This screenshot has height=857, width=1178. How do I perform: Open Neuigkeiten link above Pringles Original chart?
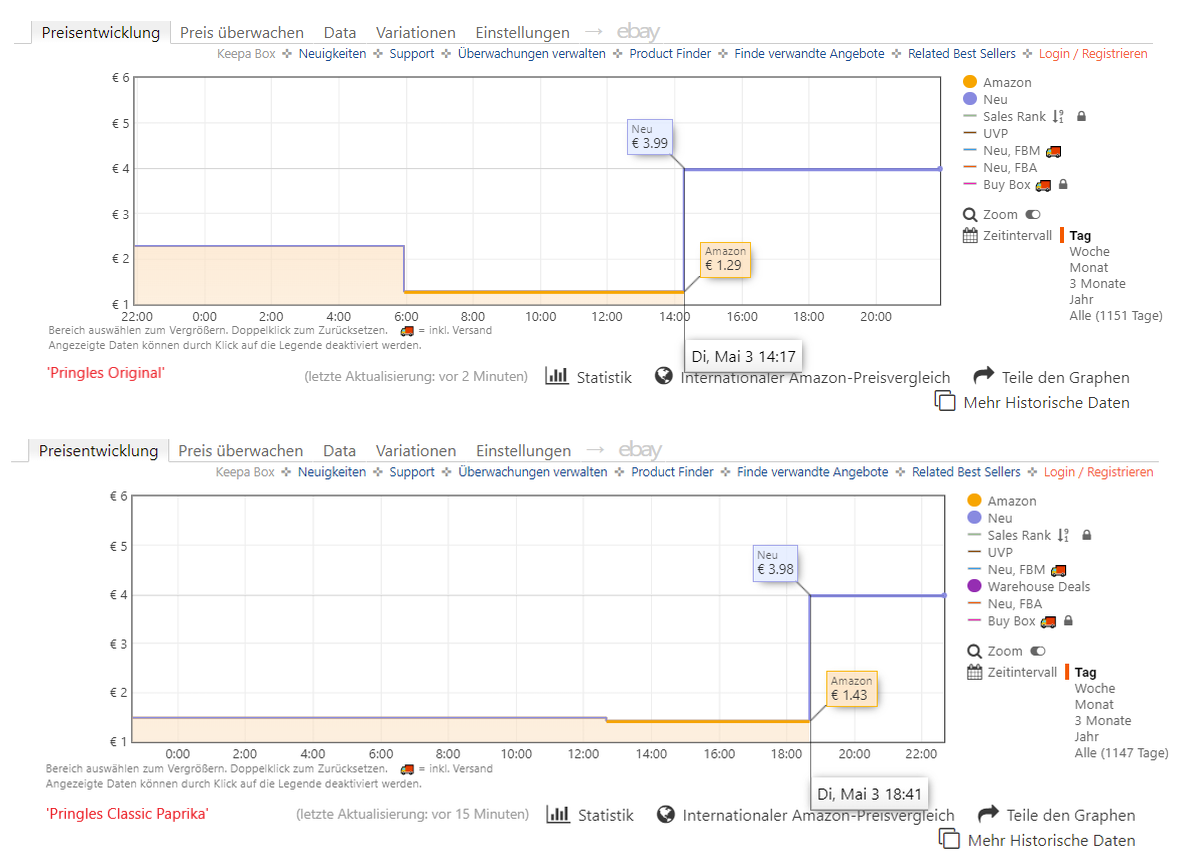pos(332,54)
